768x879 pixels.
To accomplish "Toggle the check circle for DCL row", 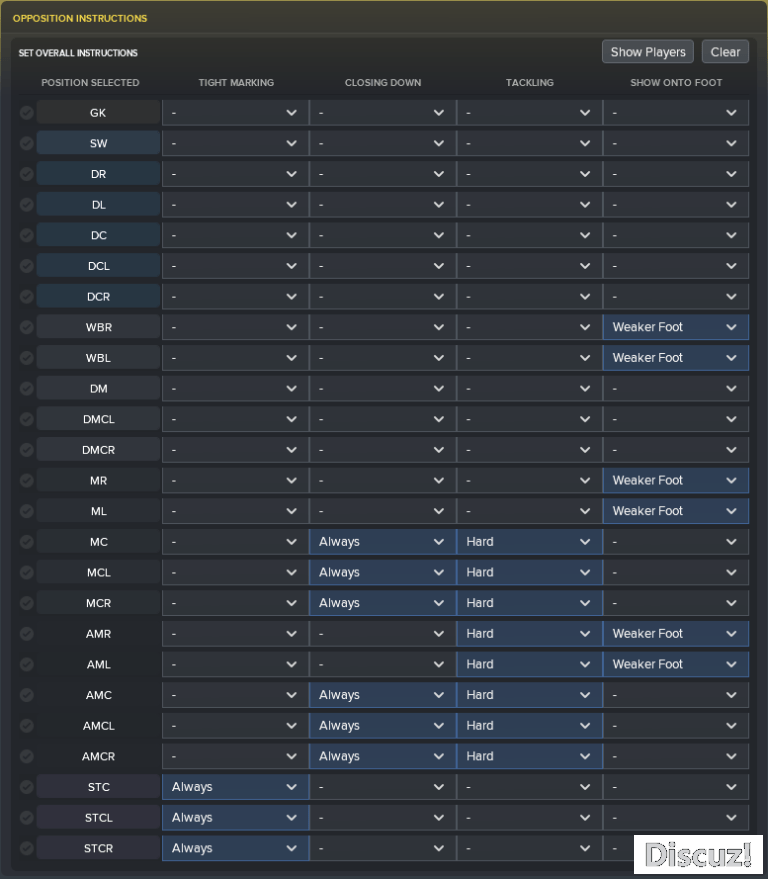I will (x=26, y=266).
